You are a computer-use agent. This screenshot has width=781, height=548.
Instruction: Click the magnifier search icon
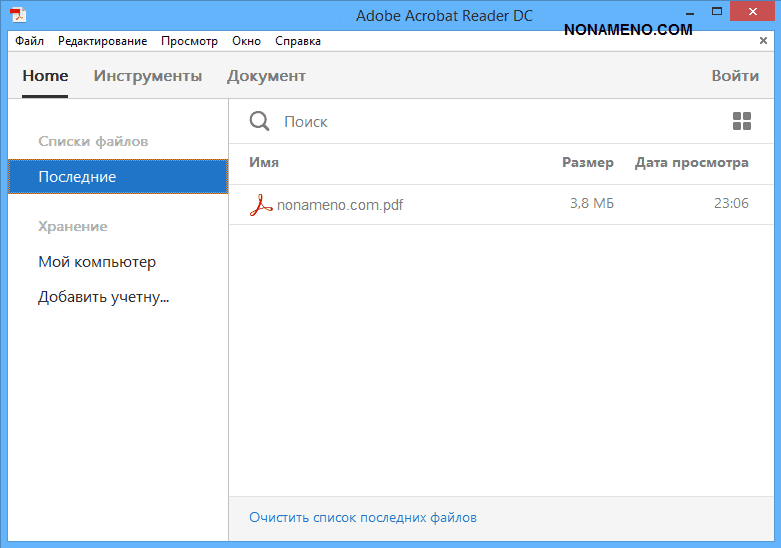click(x=259, y=121)
